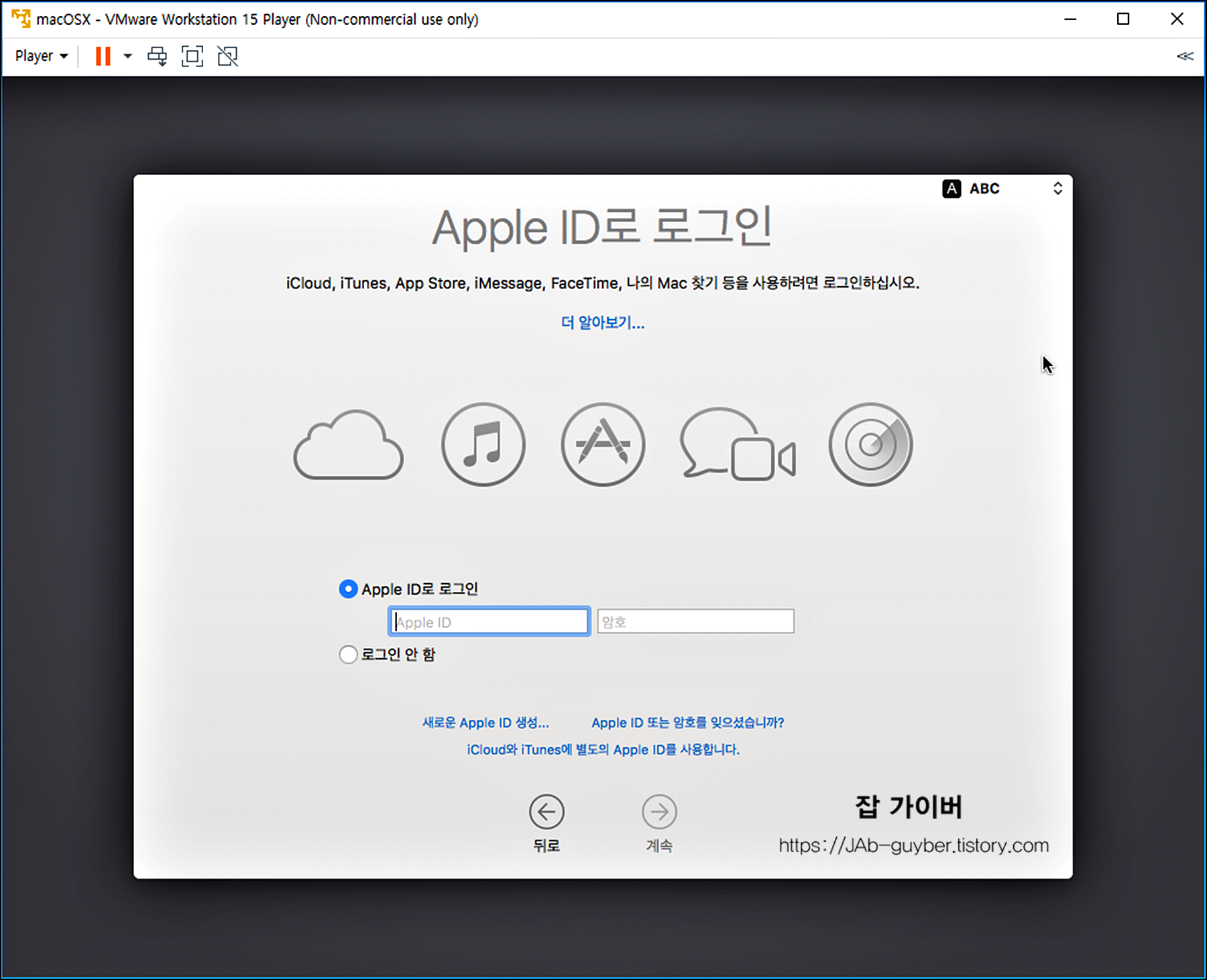Click the App Store icon
1207x980 pixels.
coord(603,444)
